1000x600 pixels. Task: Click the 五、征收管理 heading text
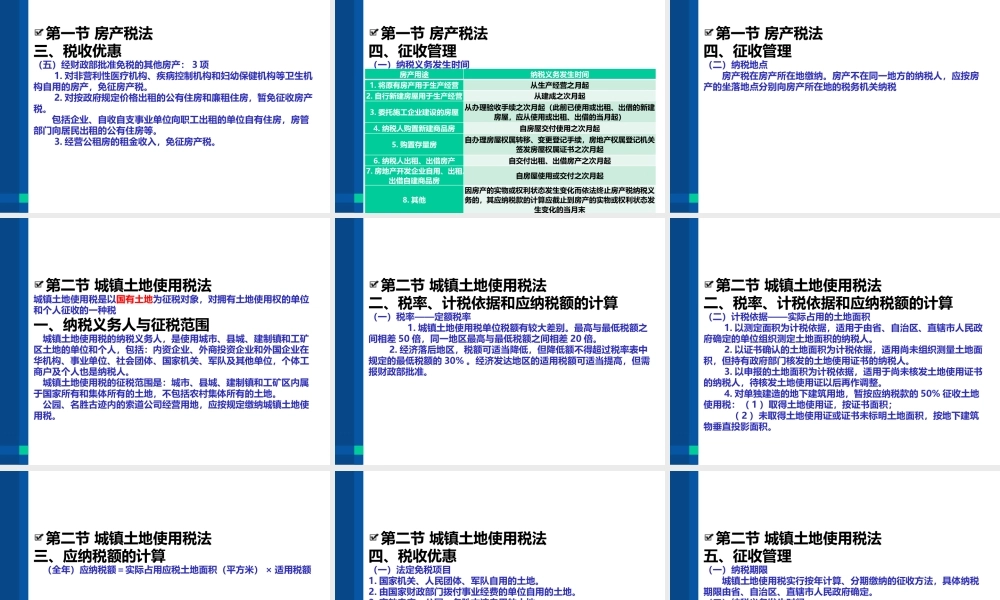tap(749, 554)
